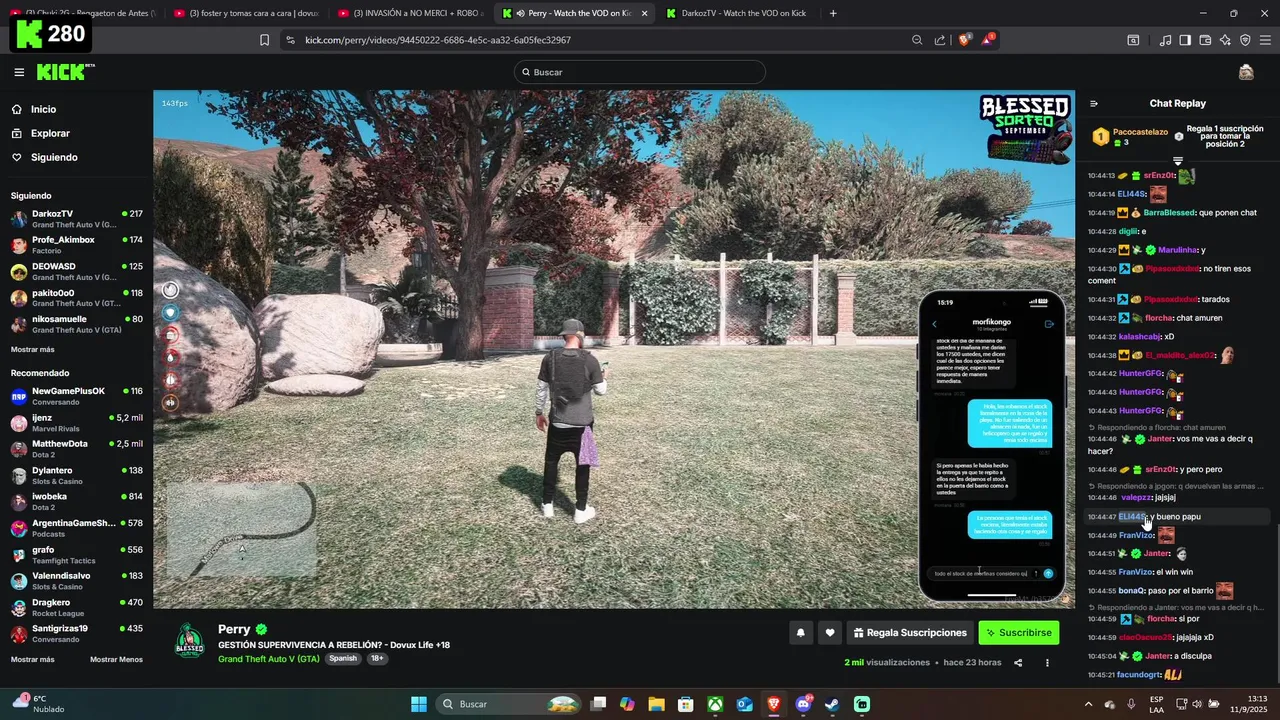1280x720 pixels.
Task: Open Leo AI sparkle icon
Action: coord(1225,40)
